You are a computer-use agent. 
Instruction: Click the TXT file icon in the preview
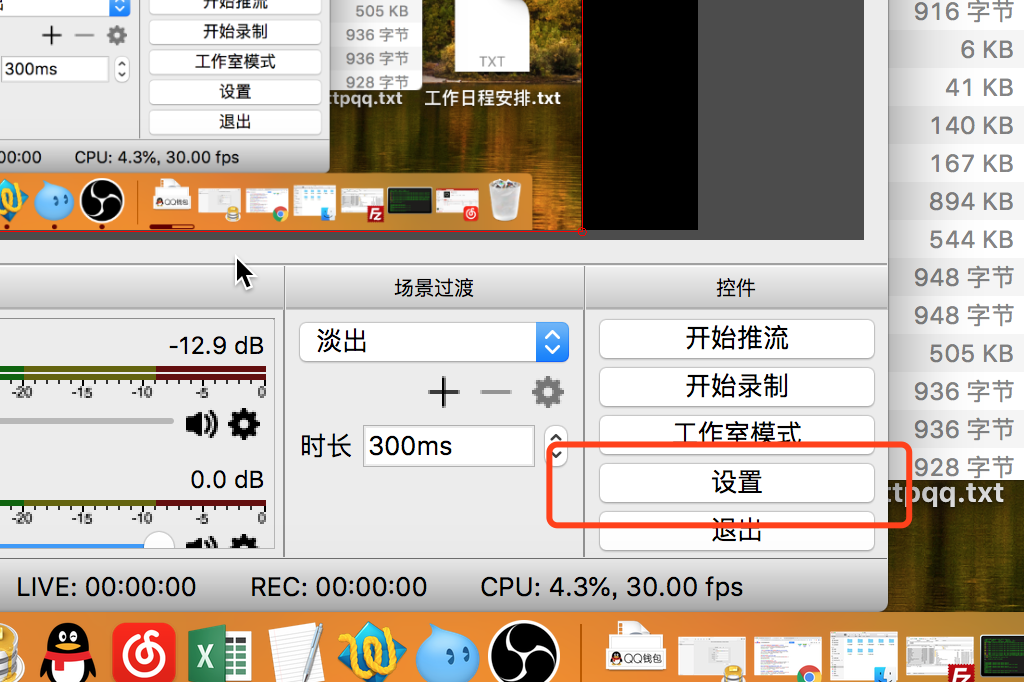[x=492, y=34]
